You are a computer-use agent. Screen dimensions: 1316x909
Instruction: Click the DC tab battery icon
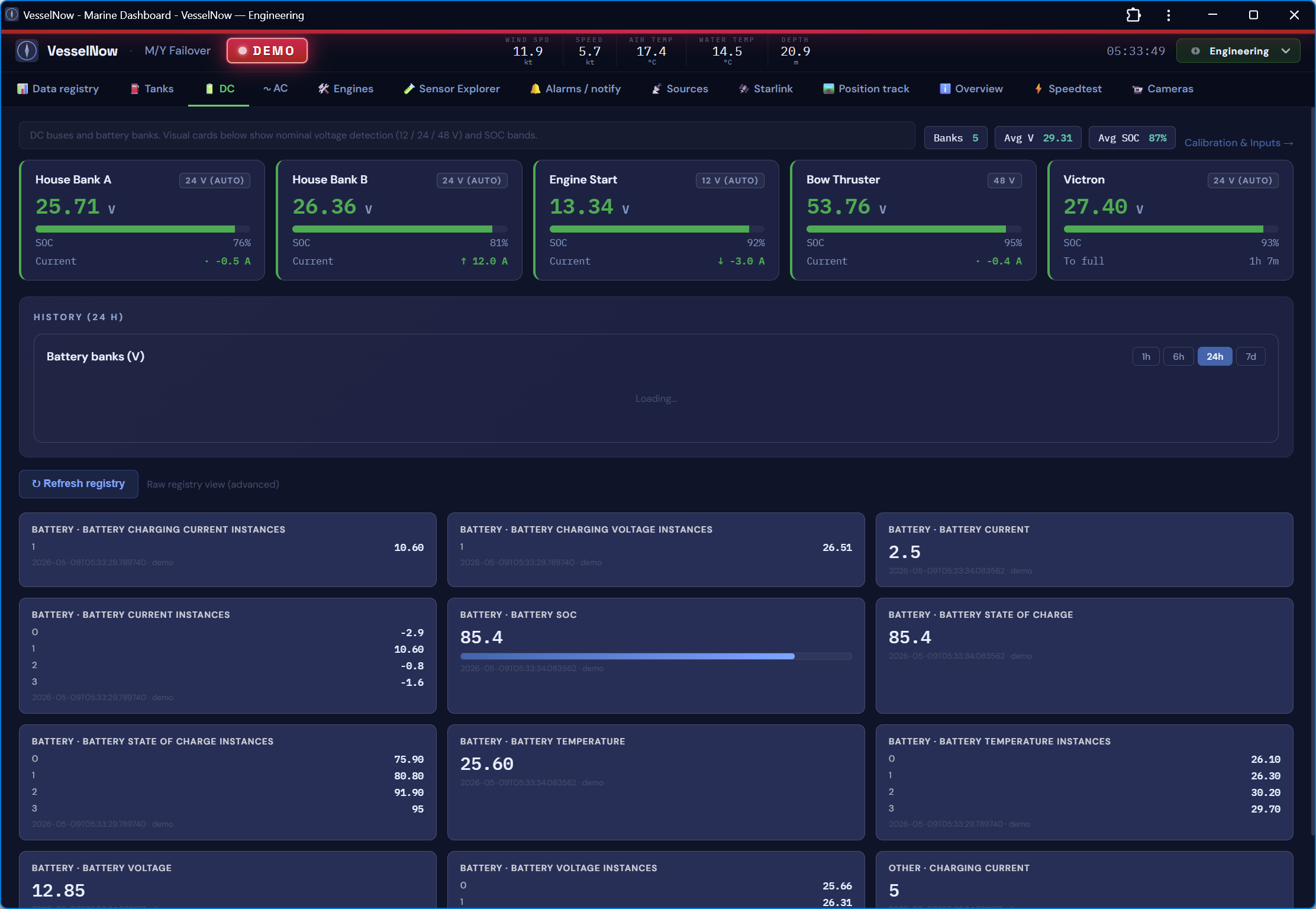tap(209, 89)
